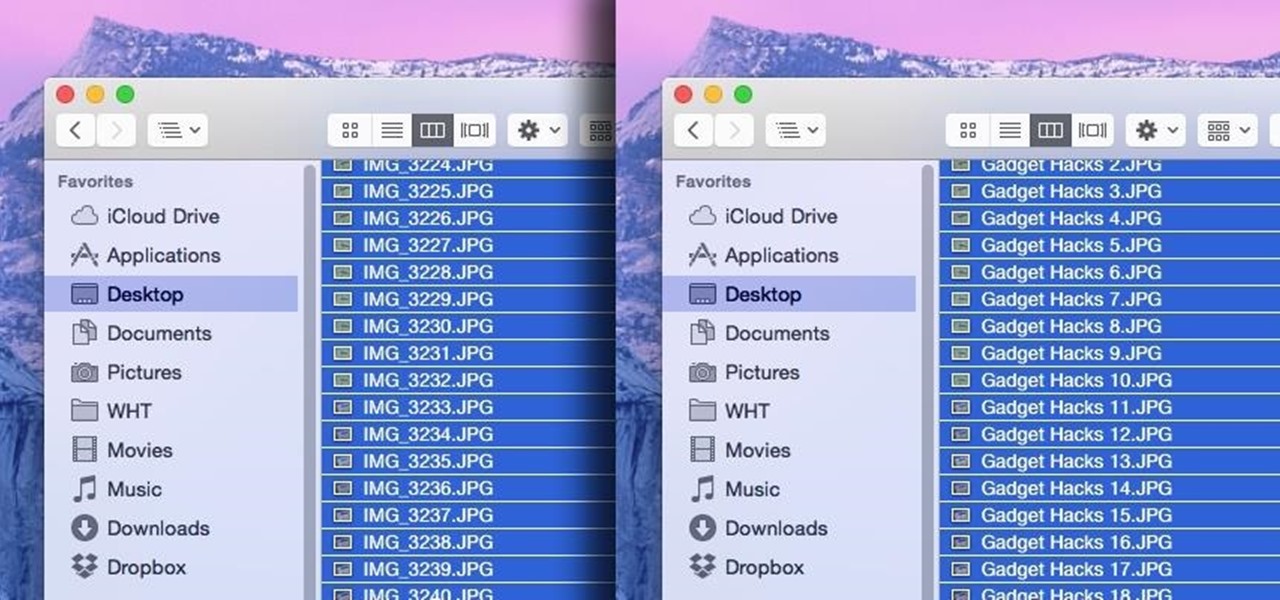Select column view in right Finder window
Image resolution: width=1280 pixels, height=600 pixels.
pos(1050,130)
